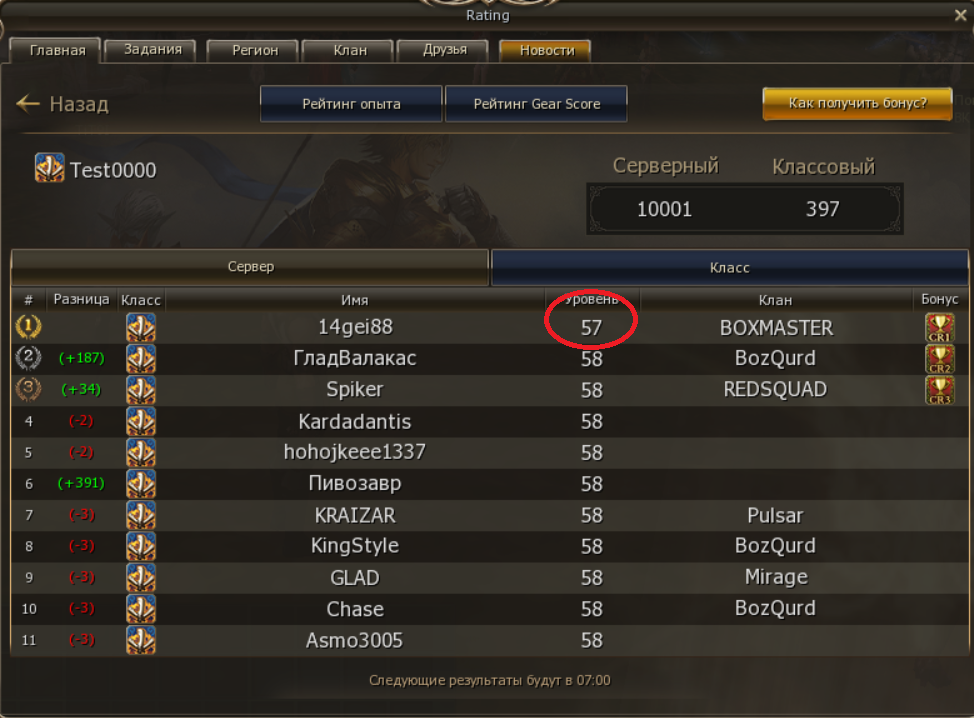Screen dimensions: 974x718
Task: Open the Новости tab
Action: click(x=547, y=50)
